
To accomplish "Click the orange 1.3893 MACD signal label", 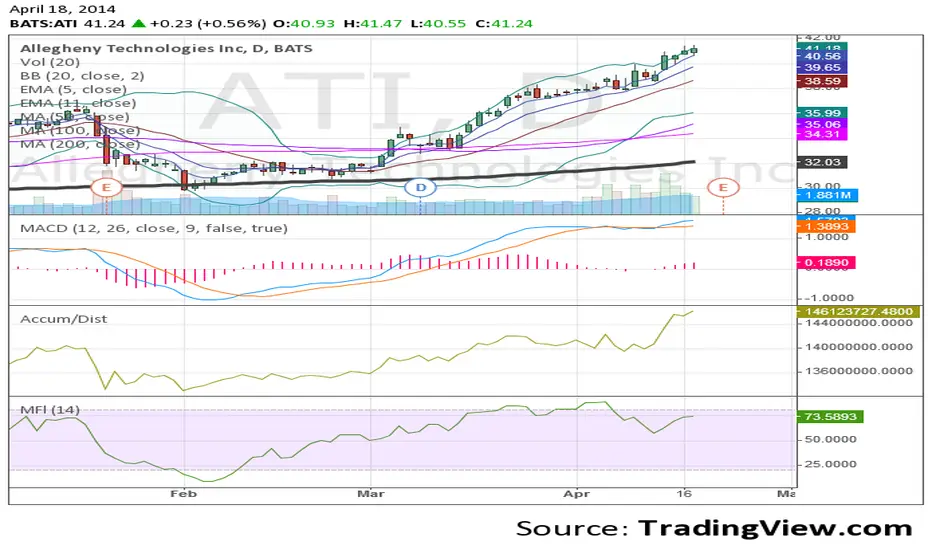I will click(826, 227).
